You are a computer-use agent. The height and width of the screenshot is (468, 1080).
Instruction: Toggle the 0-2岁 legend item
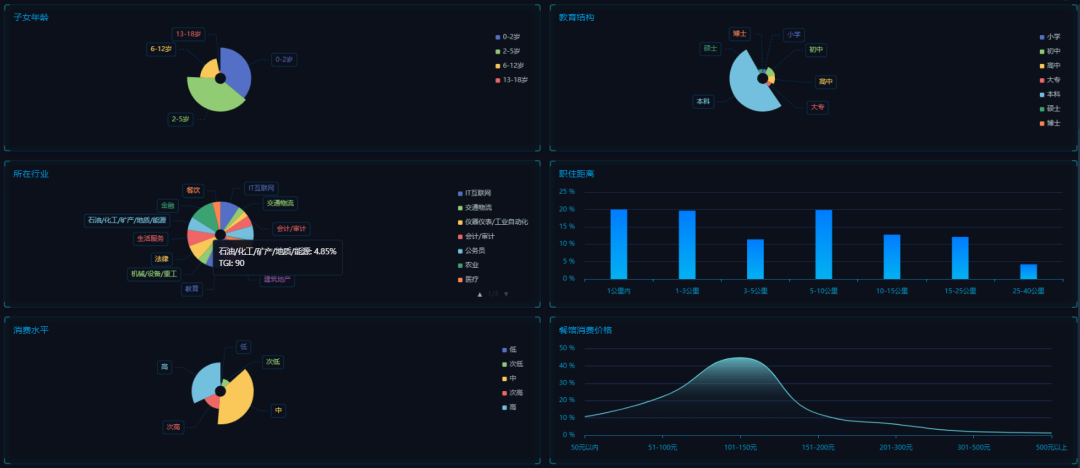tap(511, 37)
